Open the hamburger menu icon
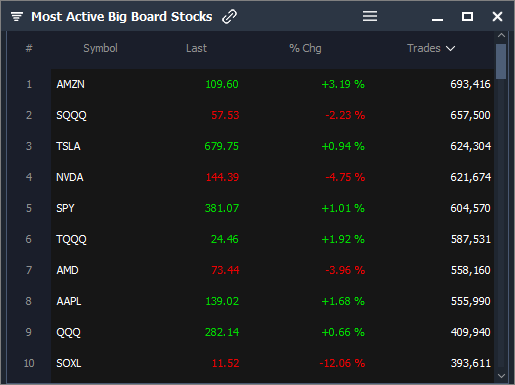This screenshot has width=515, height=385. click(370, 16)
